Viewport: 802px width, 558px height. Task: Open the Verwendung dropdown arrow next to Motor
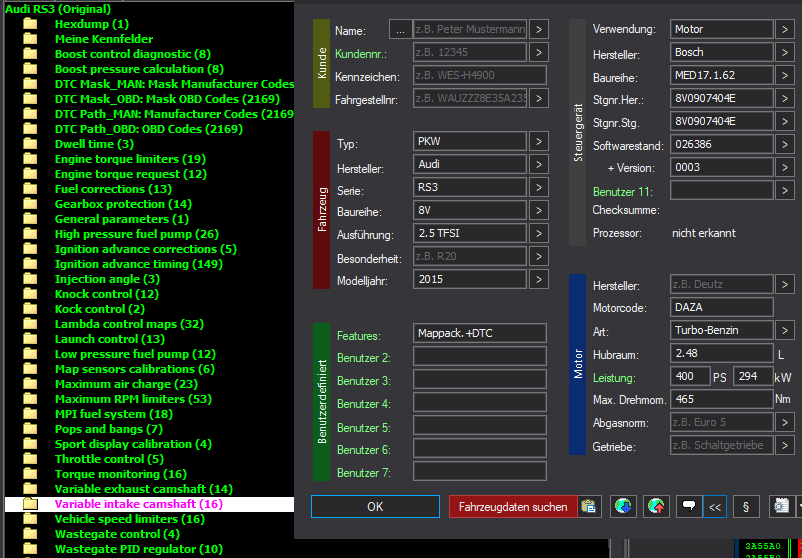pyautogui.click(x=785, y=29)
